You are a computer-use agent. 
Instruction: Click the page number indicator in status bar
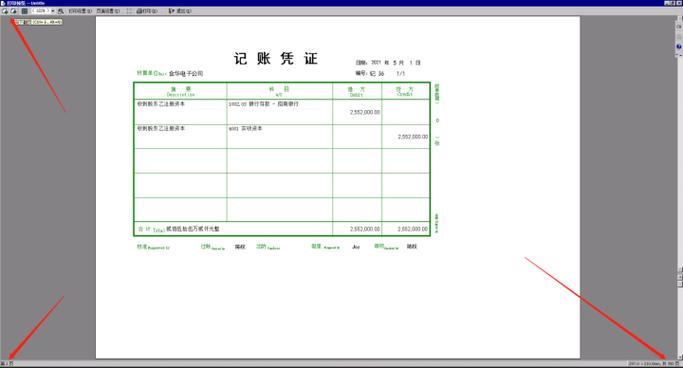(x=7, y=364)
